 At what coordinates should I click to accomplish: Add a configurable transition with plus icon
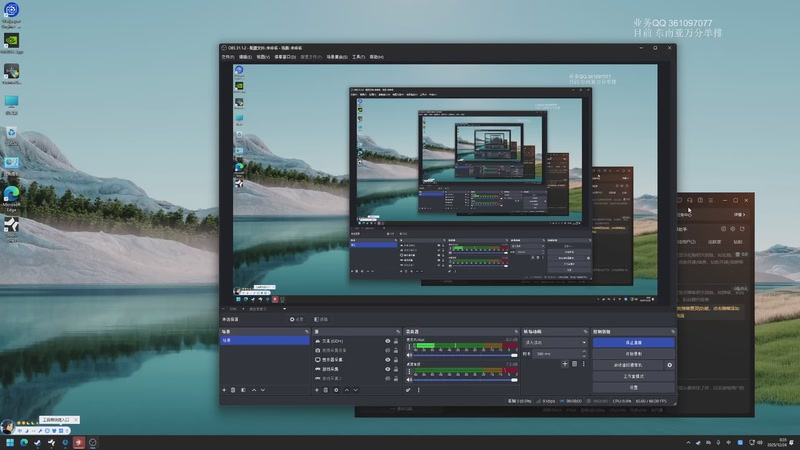click(565, 364)
